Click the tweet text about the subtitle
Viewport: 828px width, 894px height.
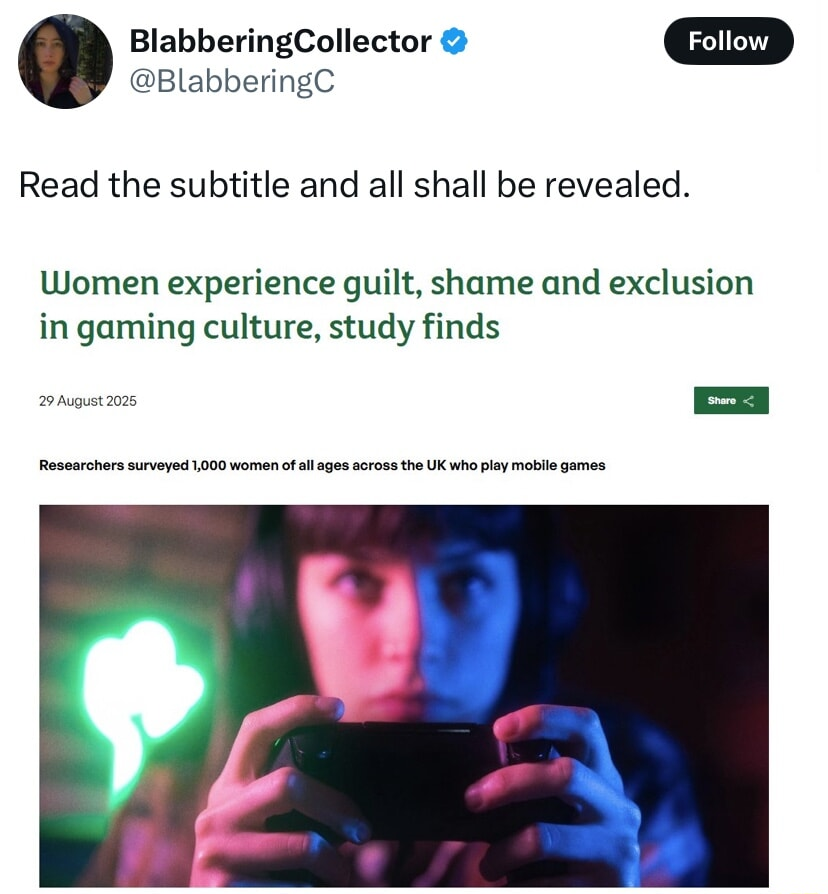tap(354, 185)
